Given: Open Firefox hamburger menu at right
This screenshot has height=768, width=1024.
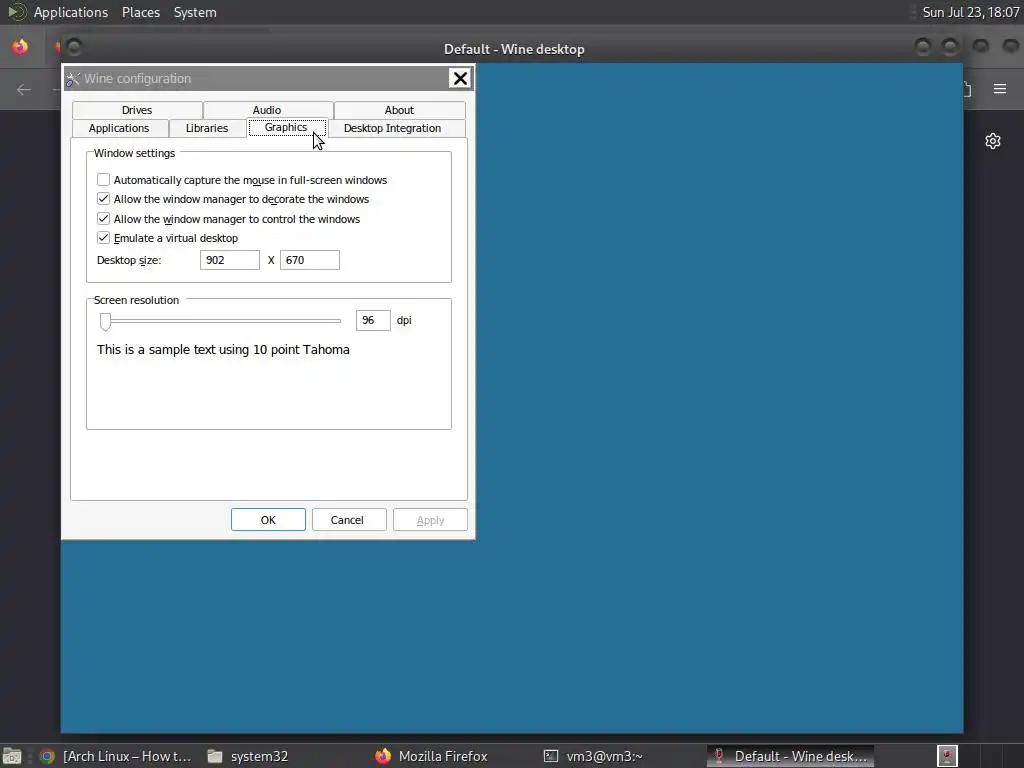Looking at the screenshot, I should [x=1000, y=89].
